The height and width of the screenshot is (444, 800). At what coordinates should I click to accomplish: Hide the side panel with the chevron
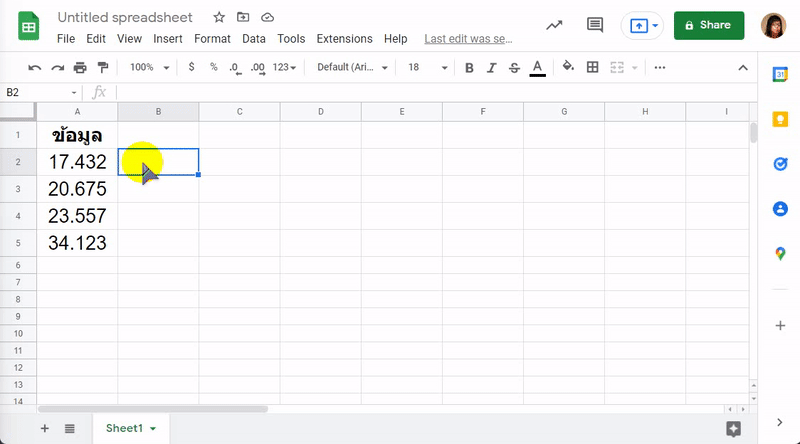click(x=779, y=422)
